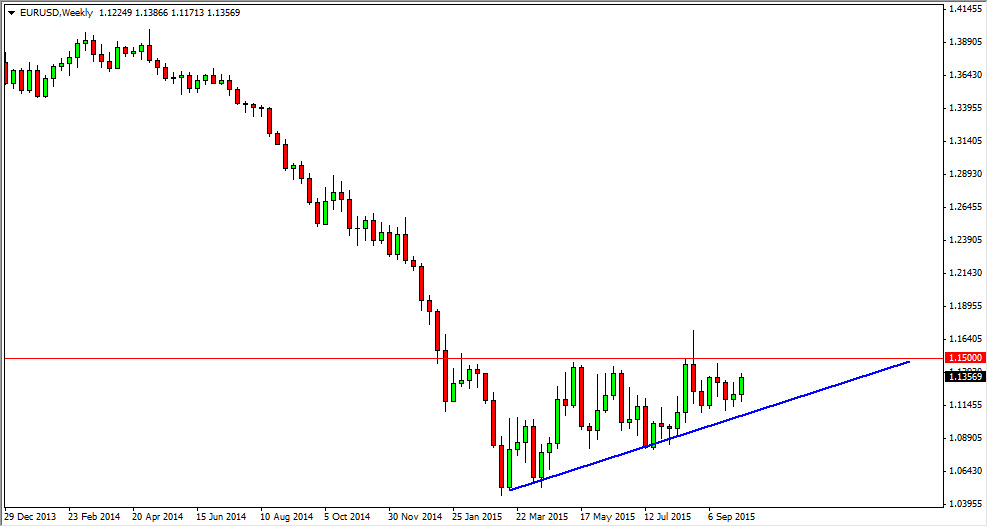
Task: Select the blue ascending trendline
Action: coord(709,425)
